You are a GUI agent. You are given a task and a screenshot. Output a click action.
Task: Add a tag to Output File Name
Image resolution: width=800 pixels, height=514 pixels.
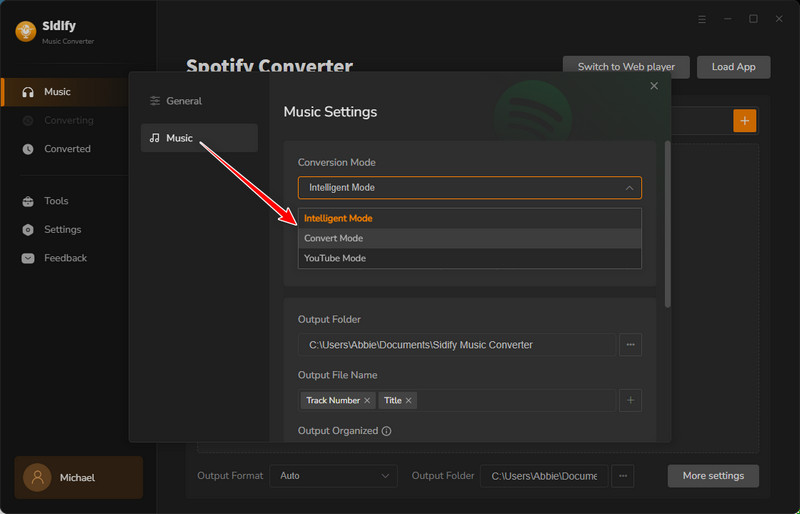[631, 401]
